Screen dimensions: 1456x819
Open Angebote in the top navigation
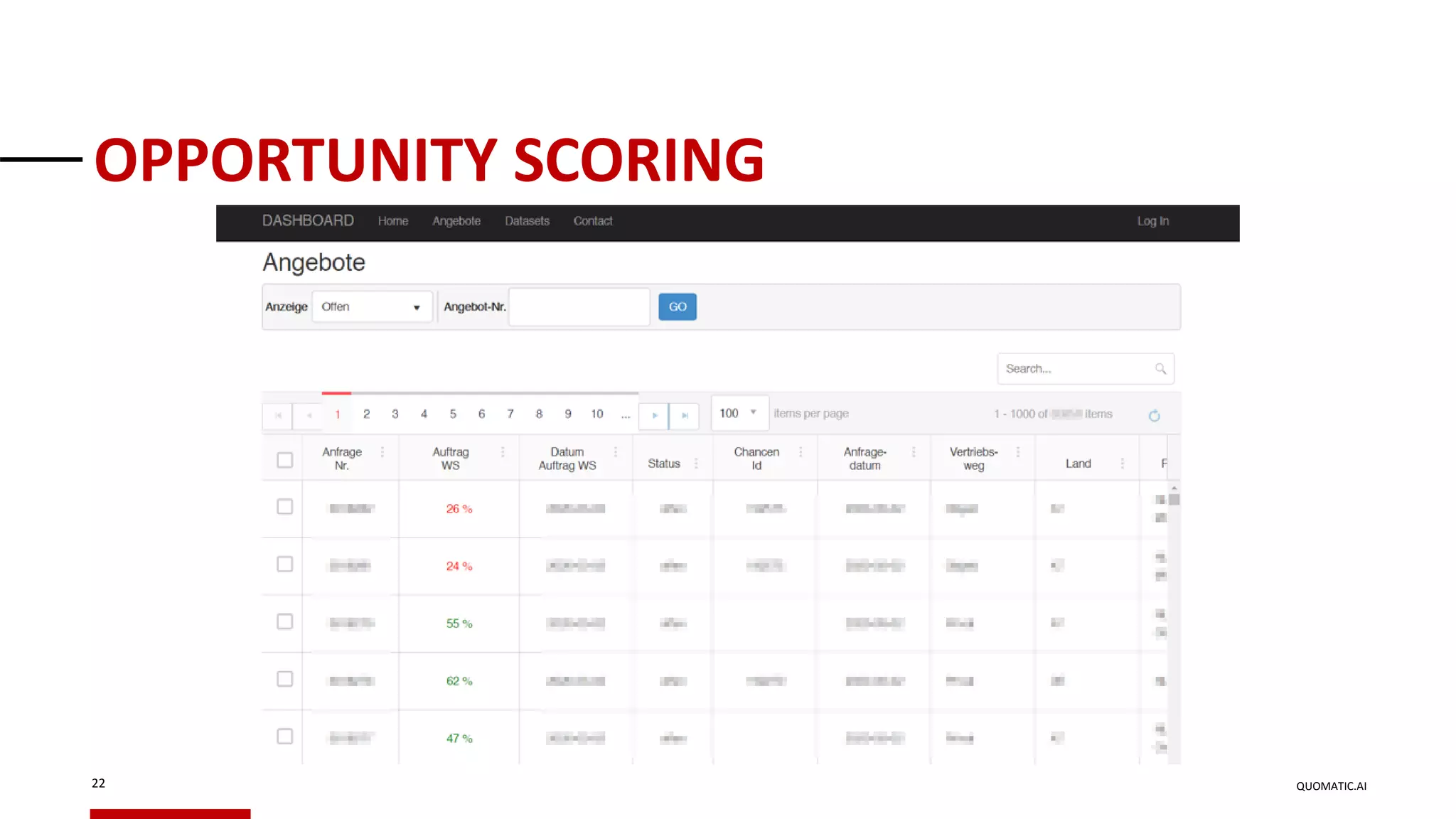pos(456,221)
